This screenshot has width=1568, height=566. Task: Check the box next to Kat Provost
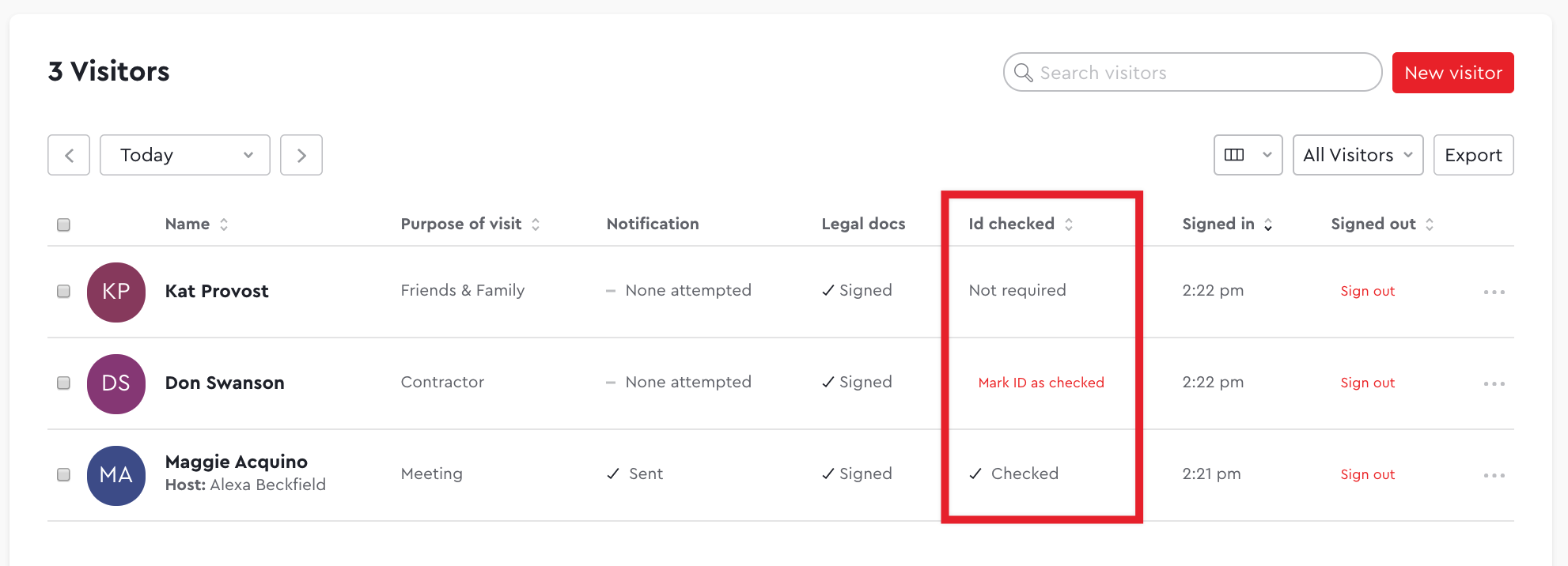tap(64, 291)
